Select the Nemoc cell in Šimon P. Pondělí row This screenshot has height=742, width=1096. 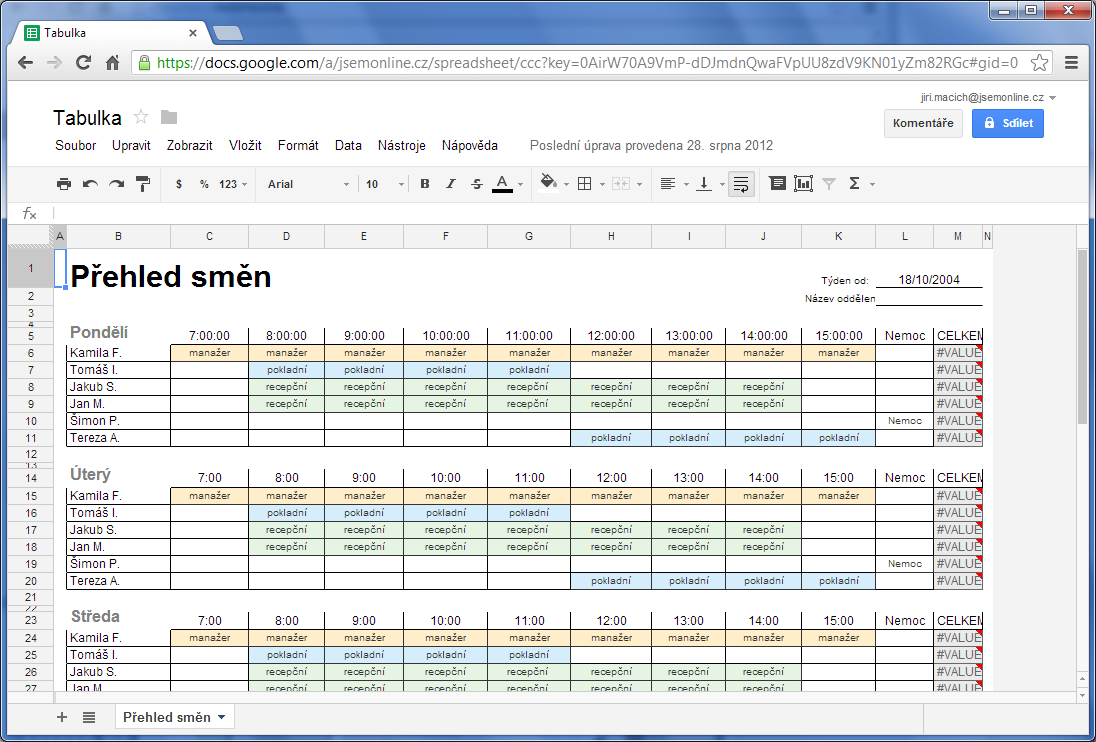(904, 421)
